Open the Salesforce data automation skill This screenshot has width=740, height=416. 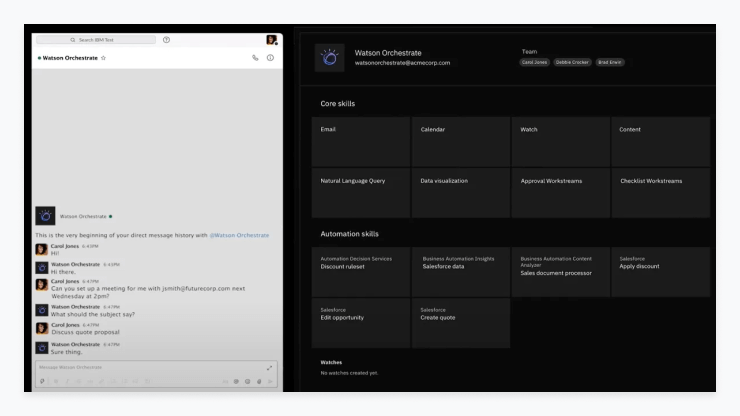coord(461,272)
